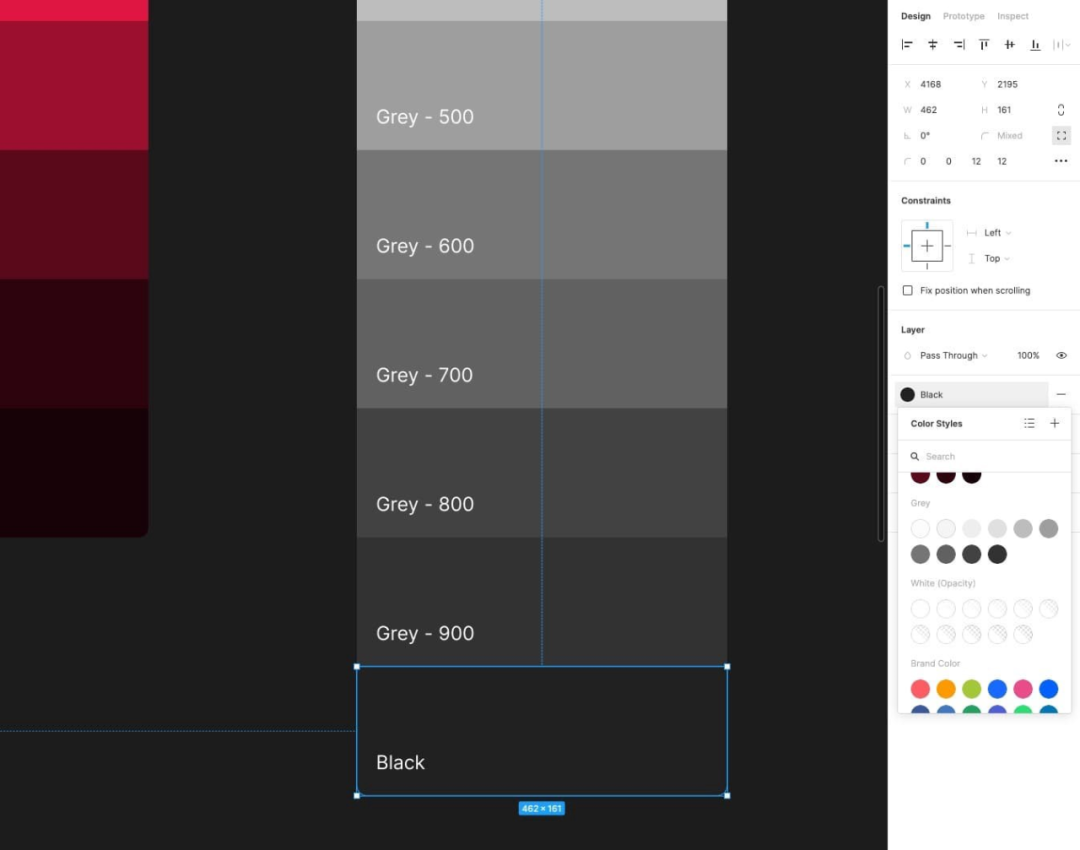1080x850 pixels.
Task: Click the Black text label on canvas
Action: pyautogui.click(x=400, y=763)
